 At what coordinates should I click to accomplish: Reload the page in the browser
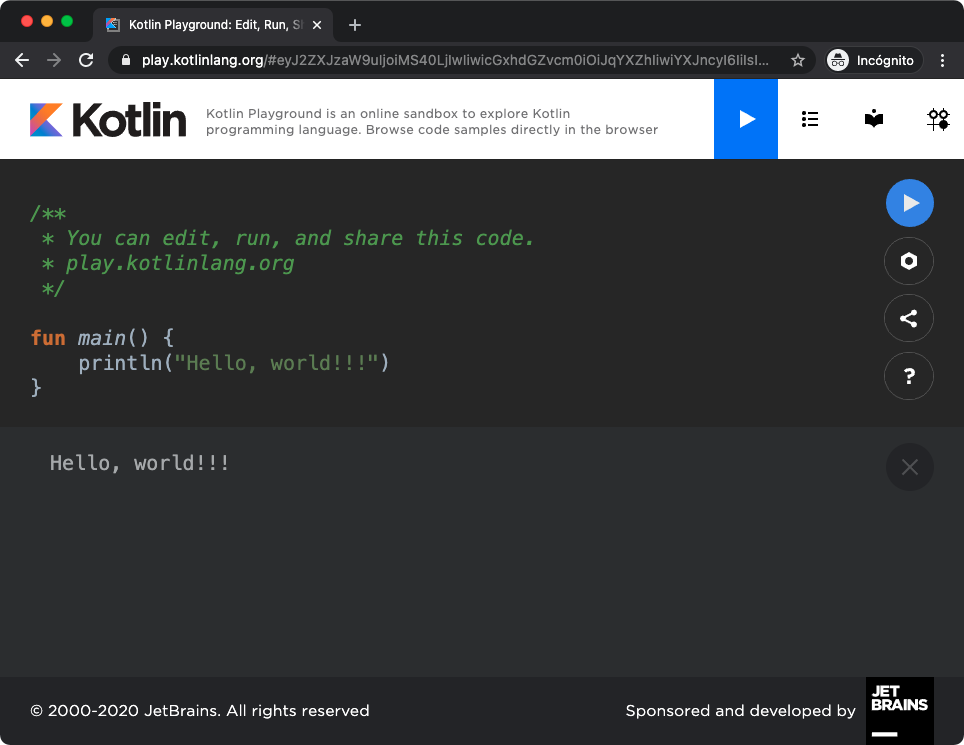(86, 60)
